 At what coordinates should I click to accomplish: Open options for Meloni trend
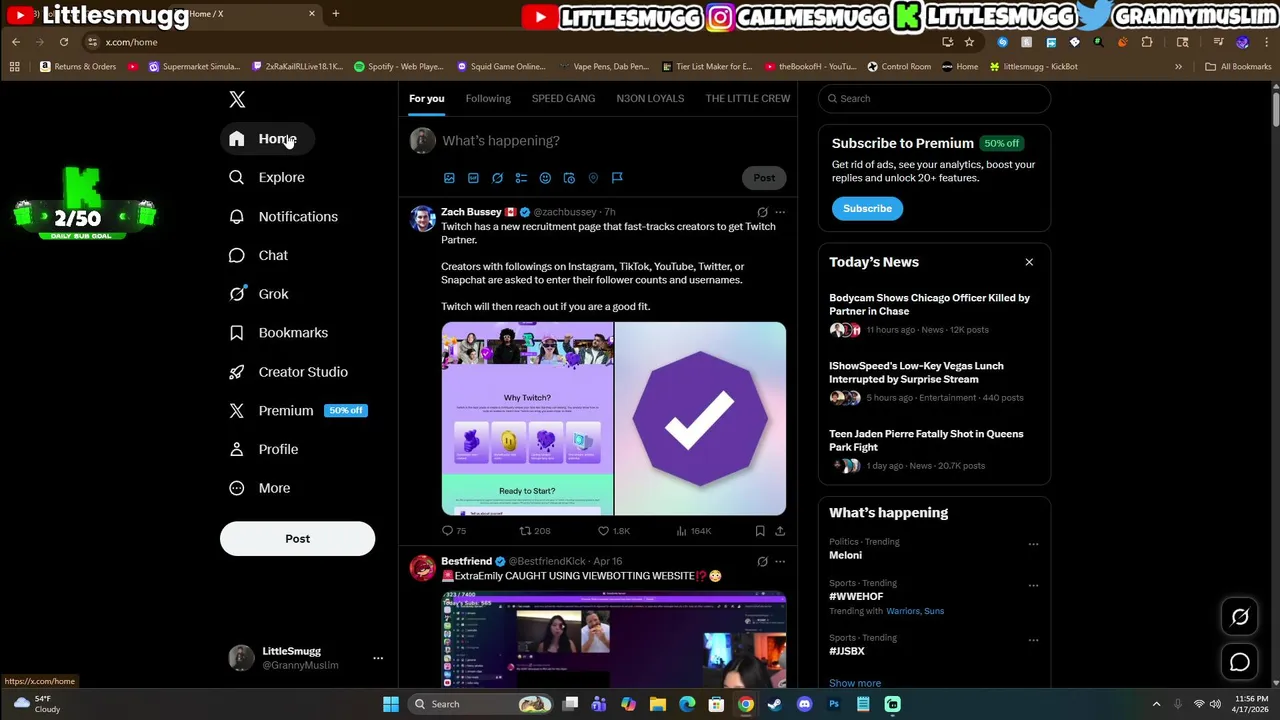pyautogui.click(x=1033, y=545)
